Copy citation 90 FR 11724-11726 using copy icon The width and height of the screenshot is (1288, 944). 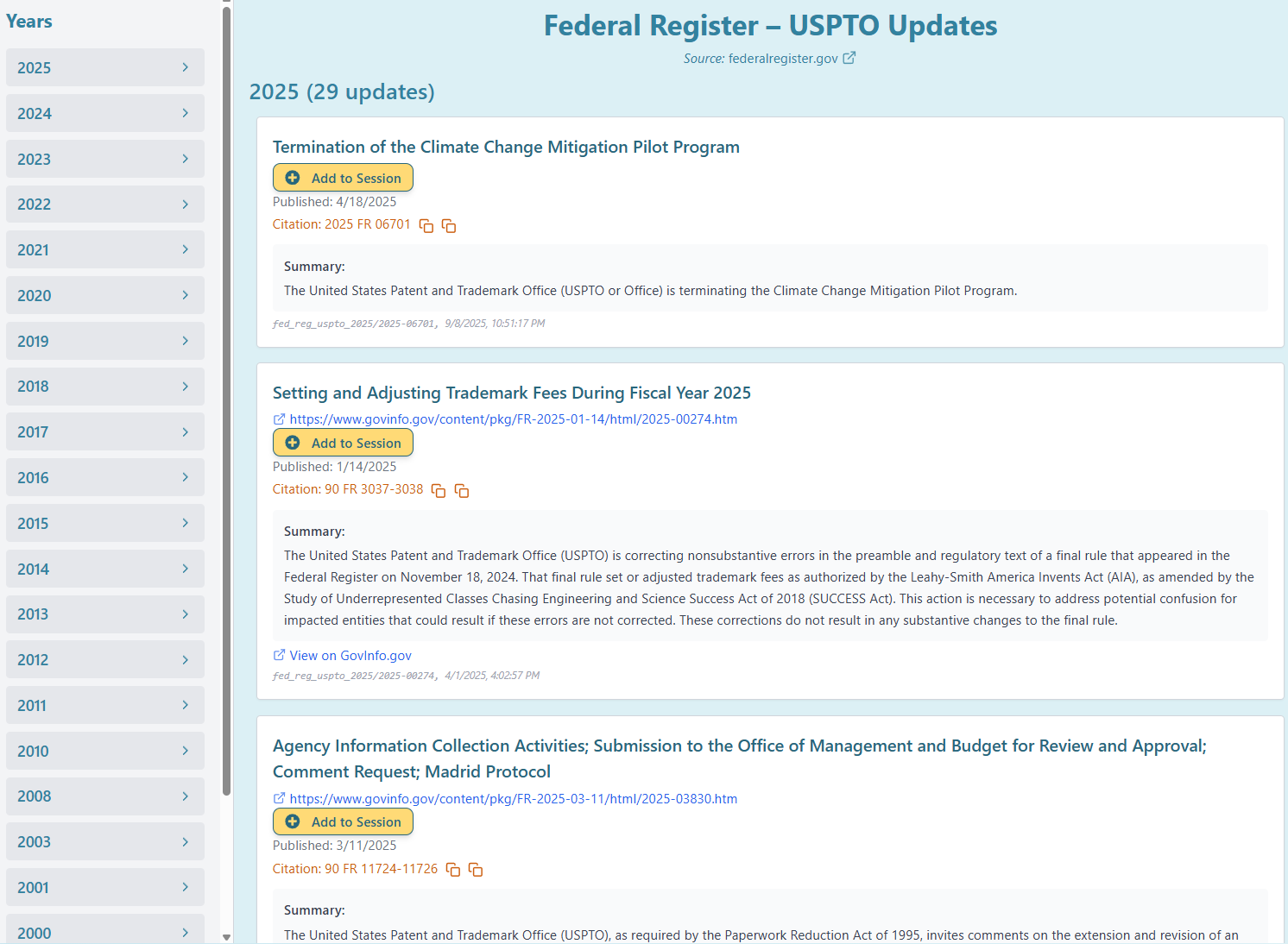[x=452, y=869]
